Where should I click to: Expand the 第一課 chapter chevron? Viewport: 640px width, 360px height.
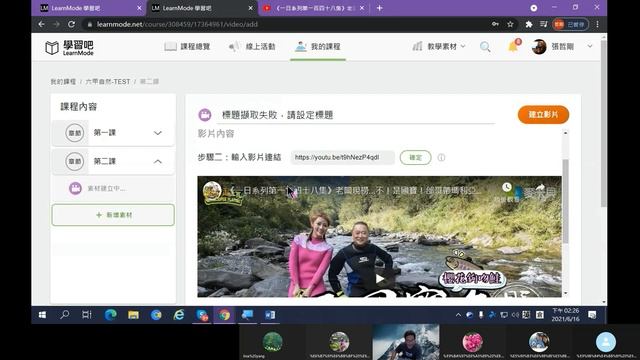(x=158, y=133)
